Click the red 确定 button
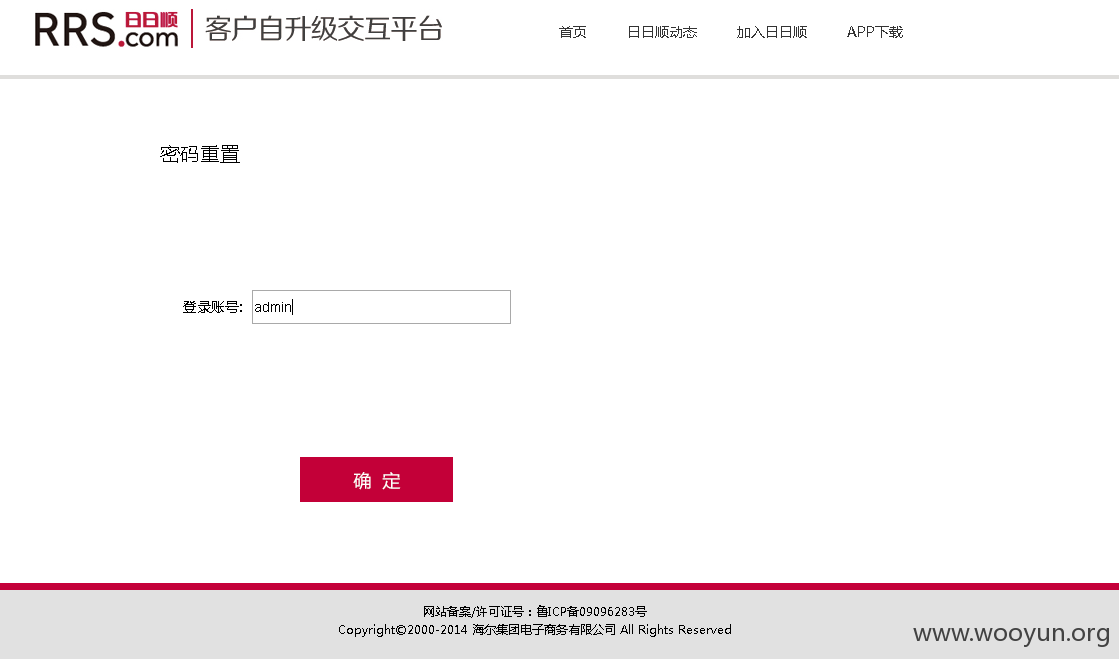This screenshot has width=1119, height=662. 376,479
